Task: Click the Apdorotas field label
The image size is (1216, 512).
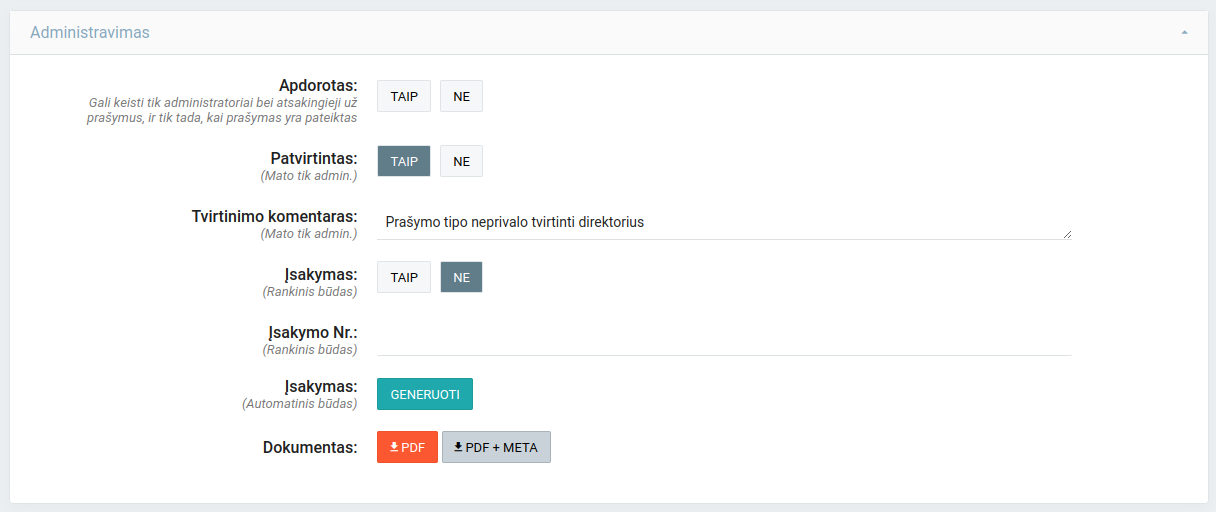Action: coord(318,84)
